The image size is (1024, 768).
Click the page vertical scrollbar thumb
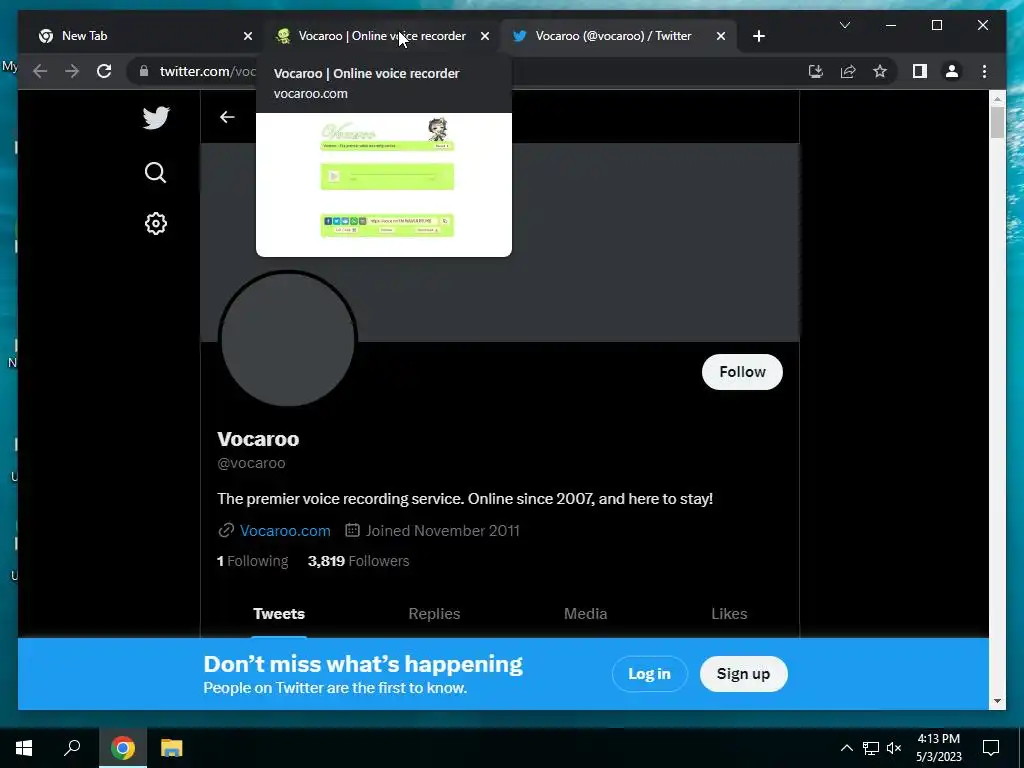click(x=997, y=122)
